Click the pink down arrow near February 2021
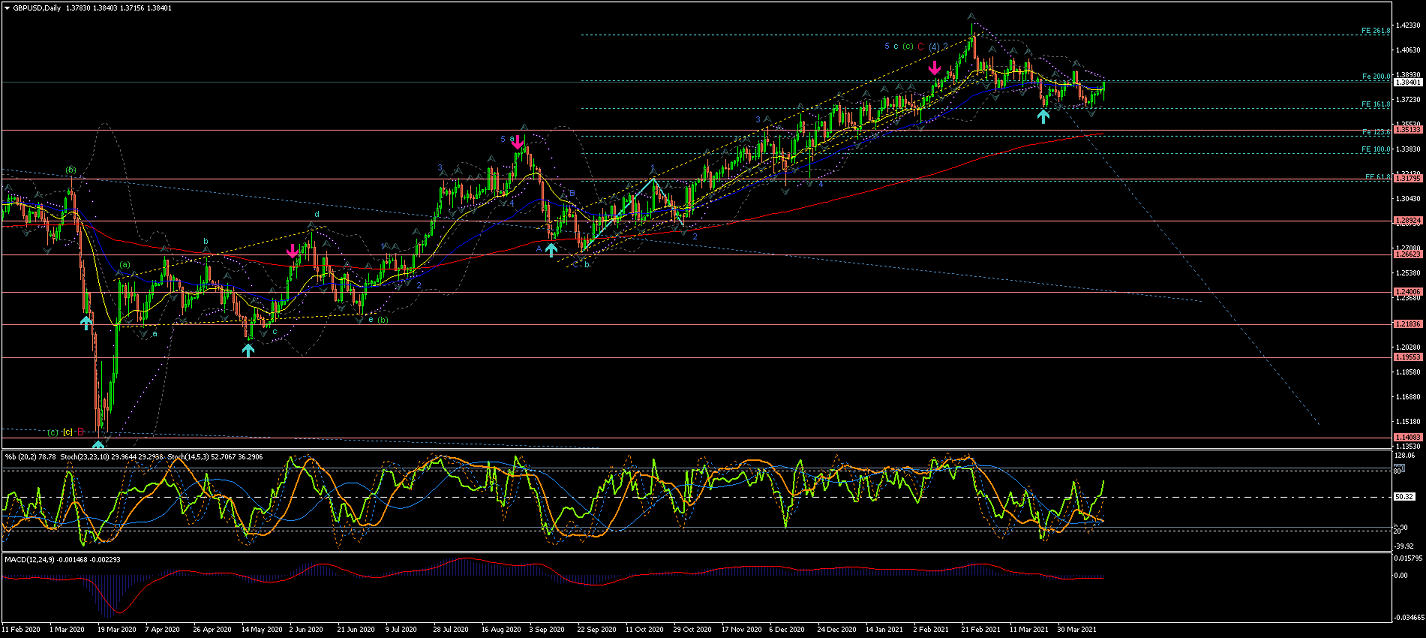Screen dimensions: 1426x638 click(934, 68)
